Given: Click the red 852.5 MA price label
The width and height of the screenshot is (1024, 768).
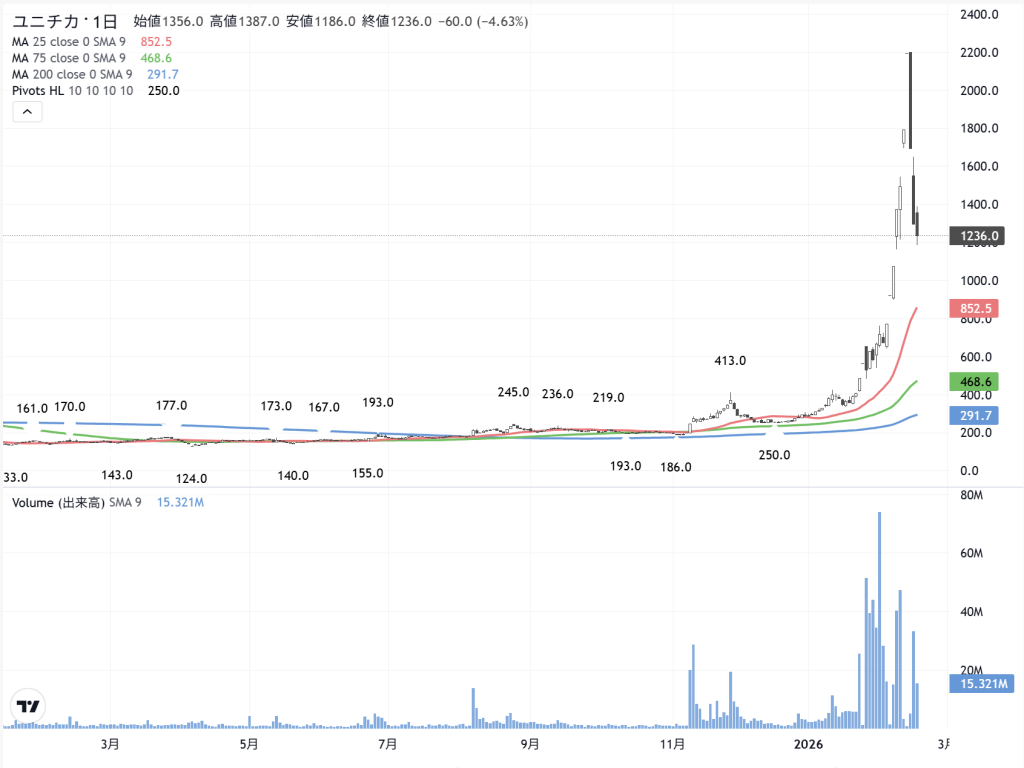Looking at the screenshot, I should (x=977, y=309).
